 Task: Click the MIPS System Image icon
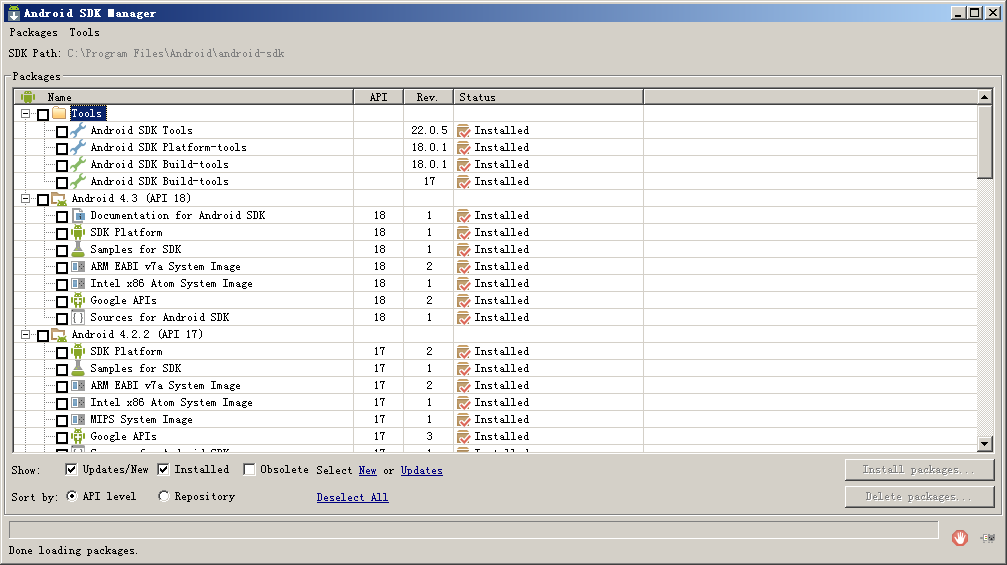(78, 420)
